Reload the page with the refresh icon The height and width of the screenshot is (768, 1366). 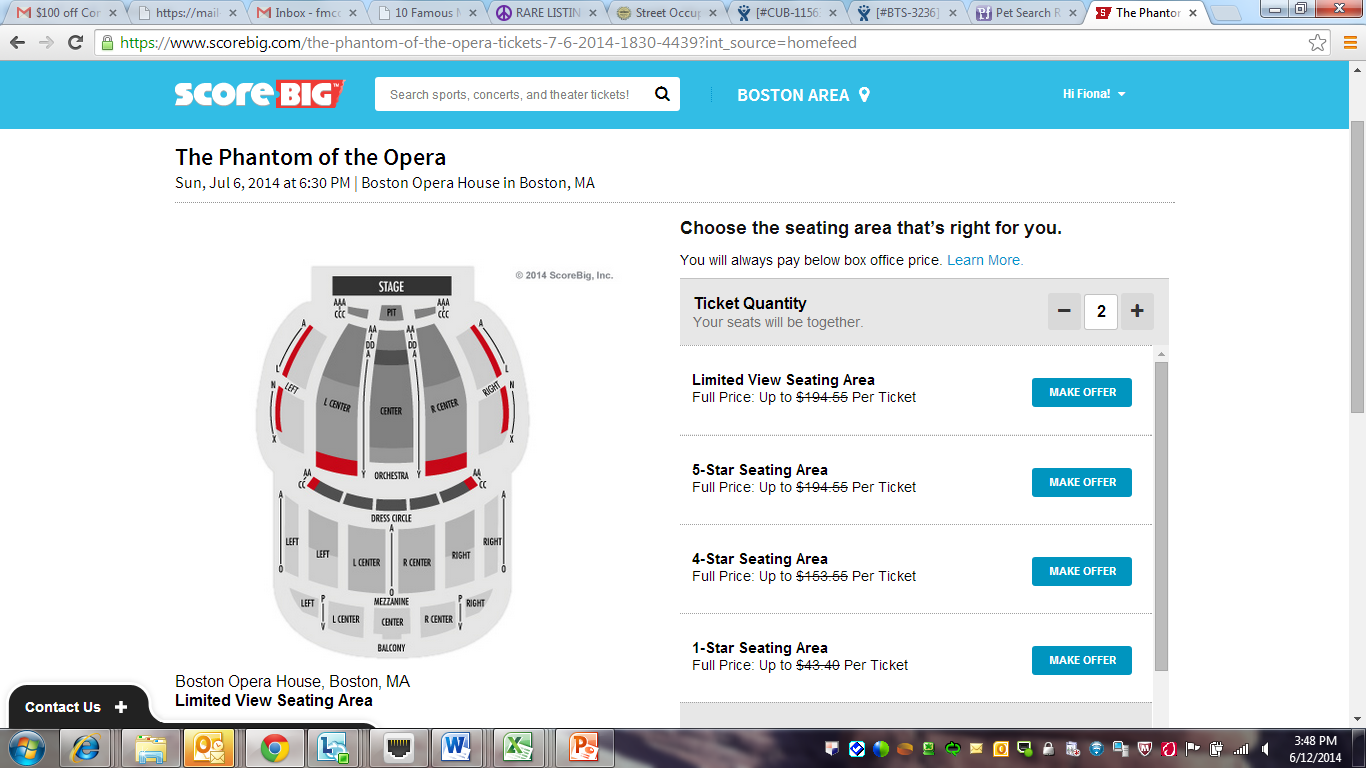tap(75, 43)
